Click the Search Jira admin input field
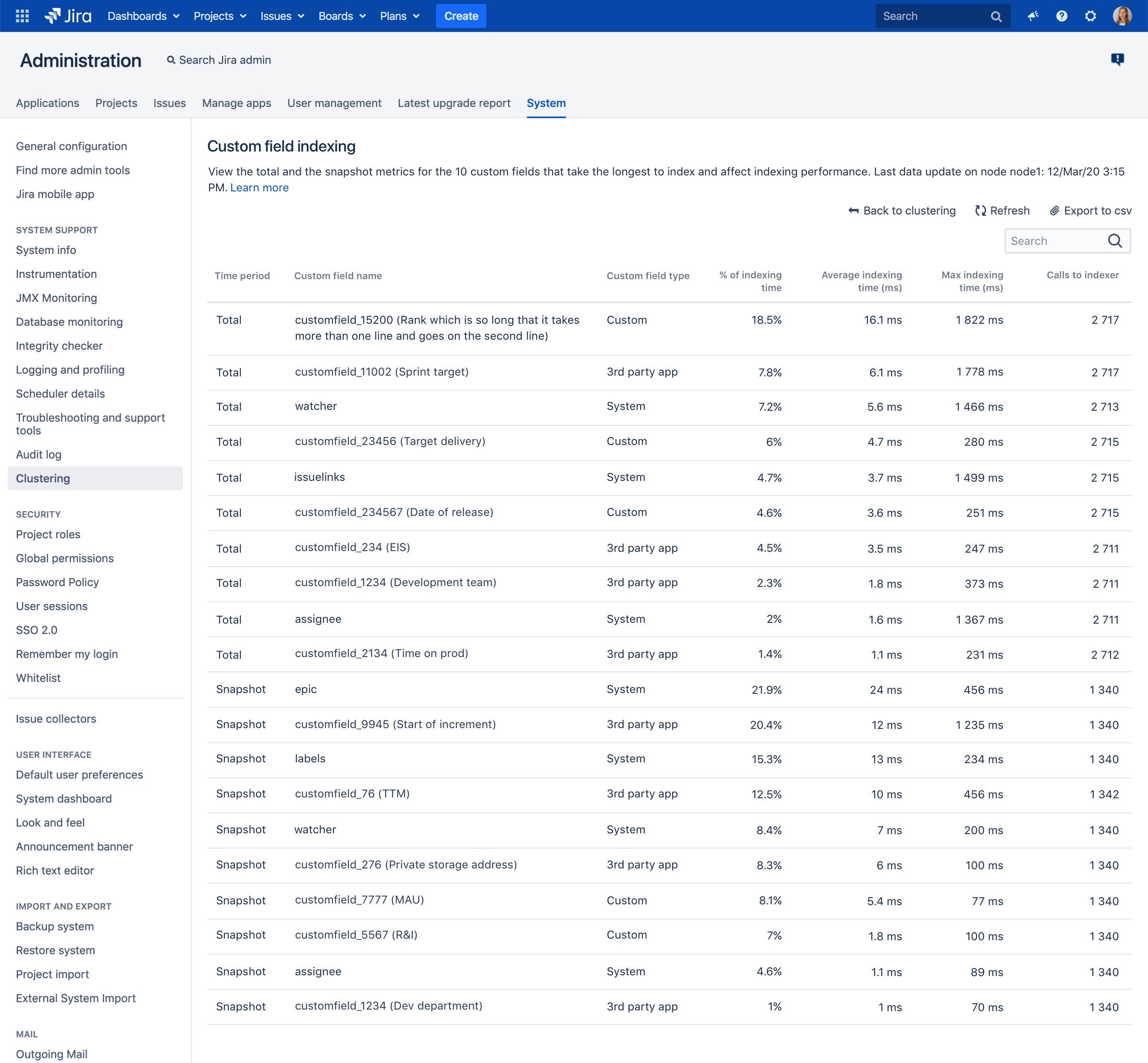The height and width of the screenshot is (1063, 1148). (x=221, y=60)
